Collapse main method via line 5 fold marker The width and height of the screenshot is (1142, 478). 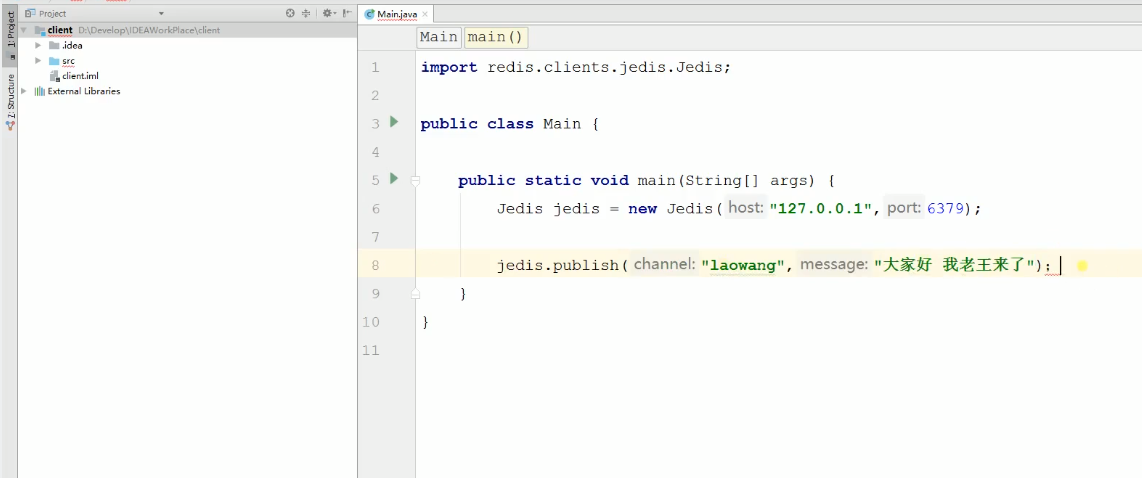[415, 181]
